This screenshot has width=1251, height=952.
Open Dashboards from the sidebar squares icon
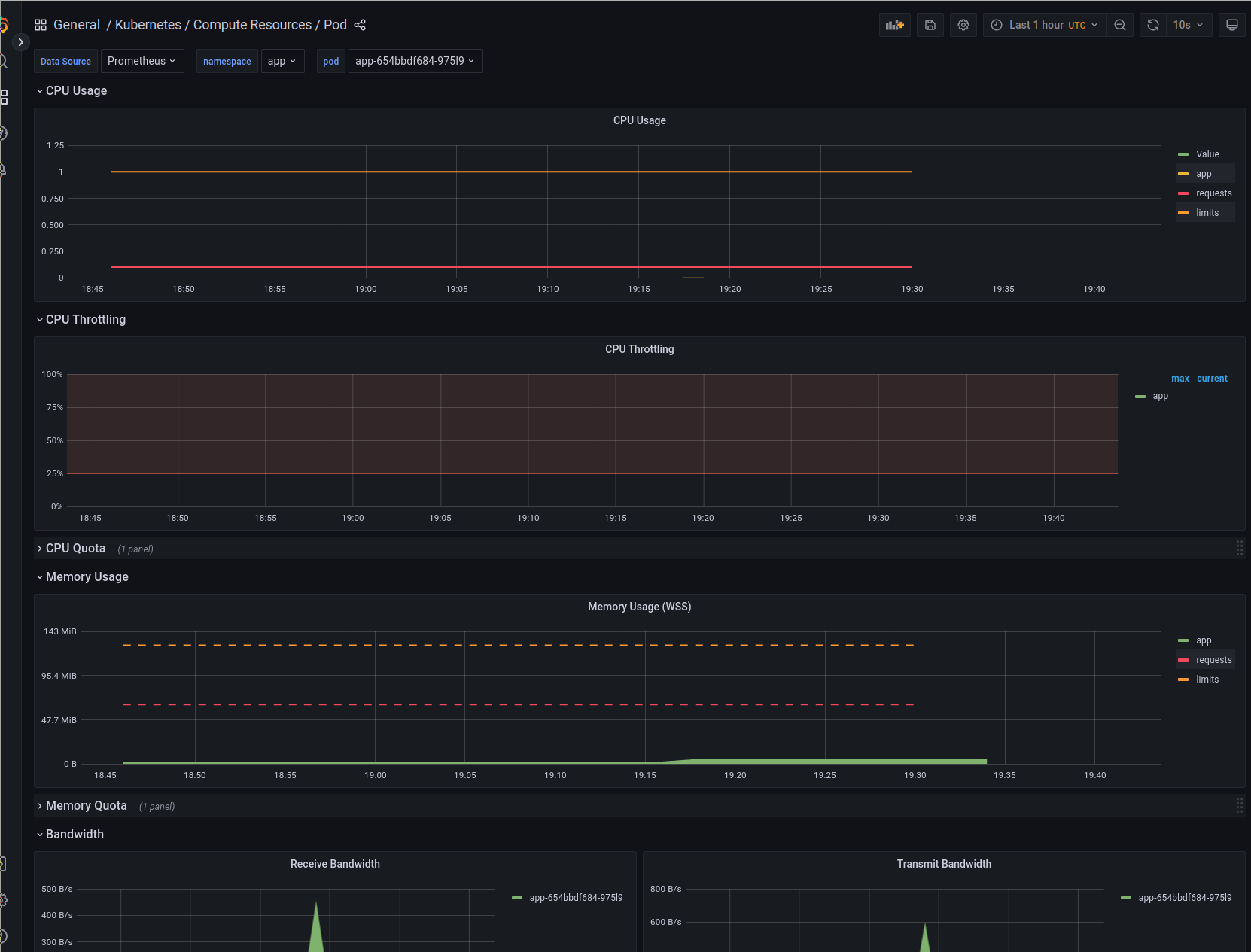coord(4,97)
